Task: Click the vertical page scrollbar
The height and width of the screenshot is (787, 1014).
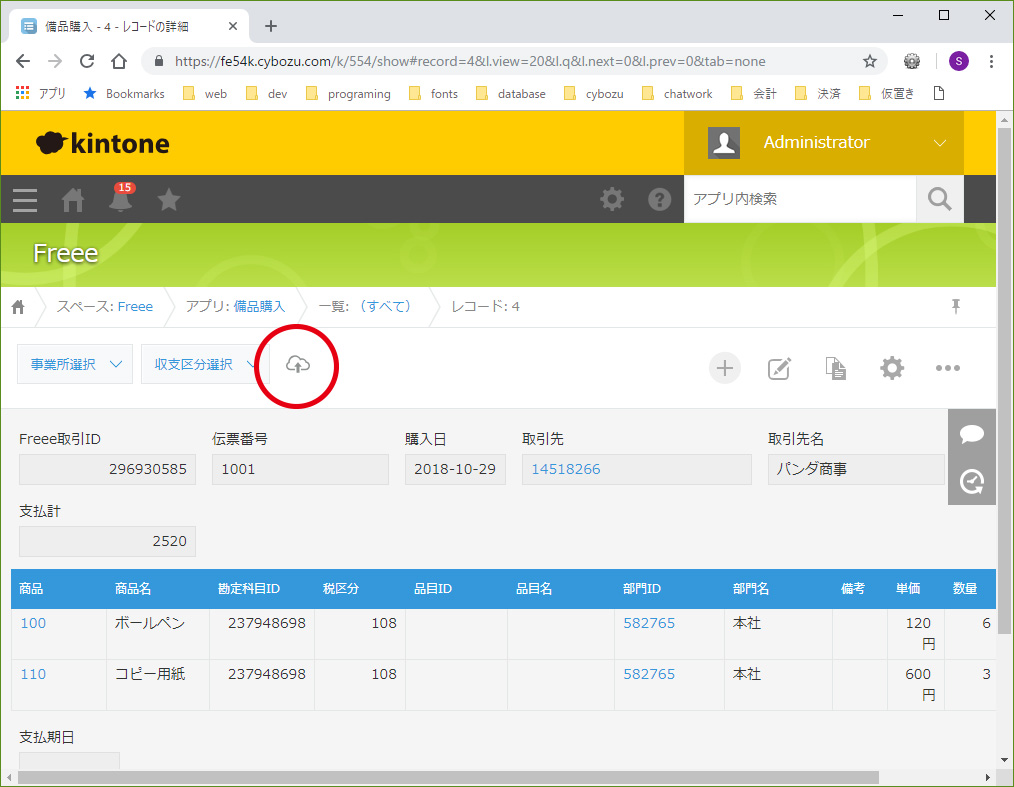Action: point(1004,382)
